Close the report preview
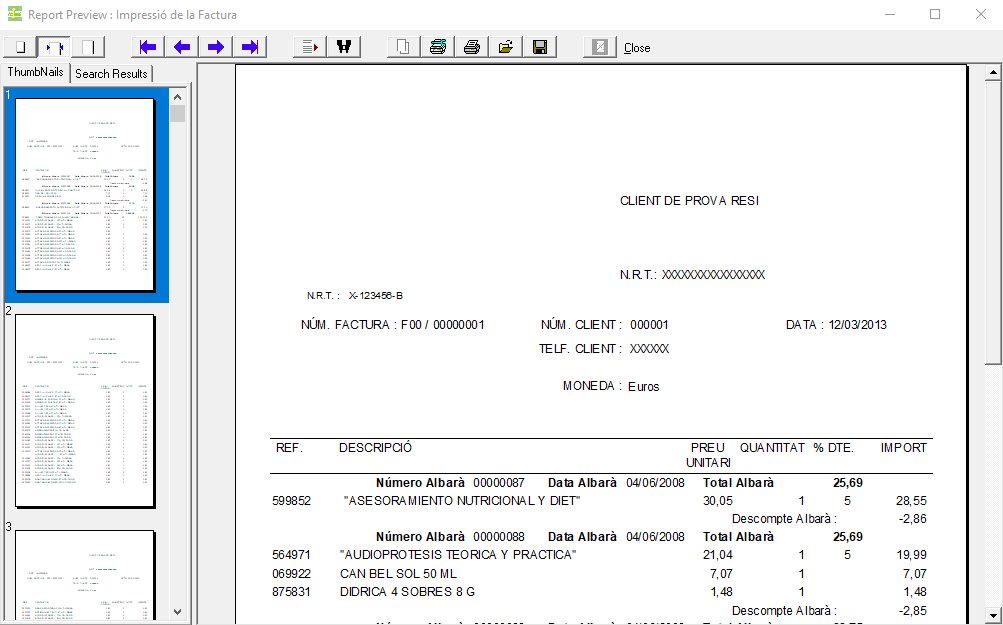 tap(637, 48)
